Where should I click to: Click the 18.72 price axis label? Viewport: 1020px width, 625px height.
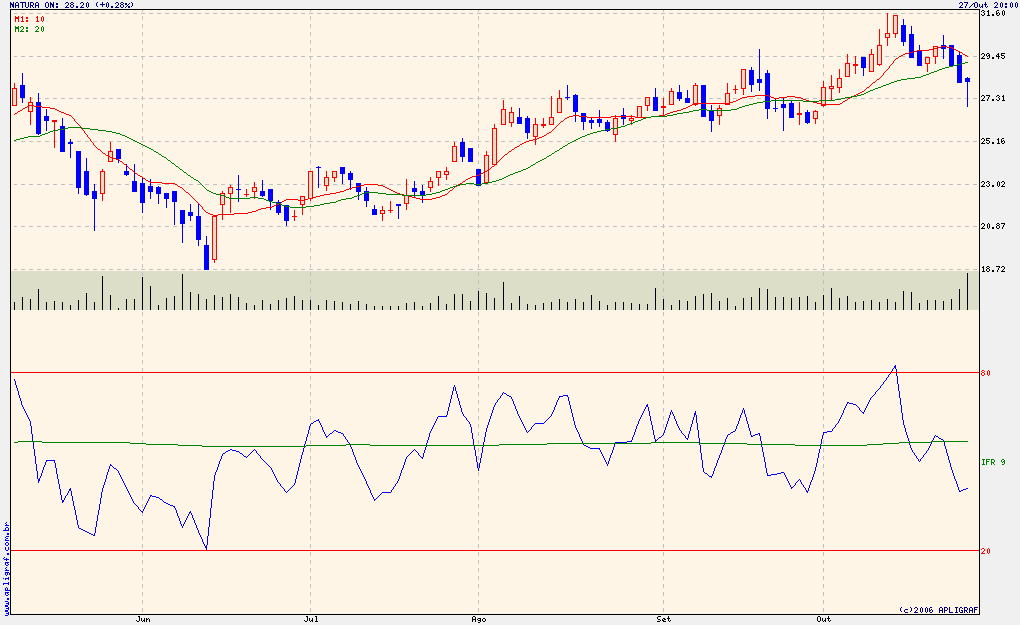coord(993,269)
